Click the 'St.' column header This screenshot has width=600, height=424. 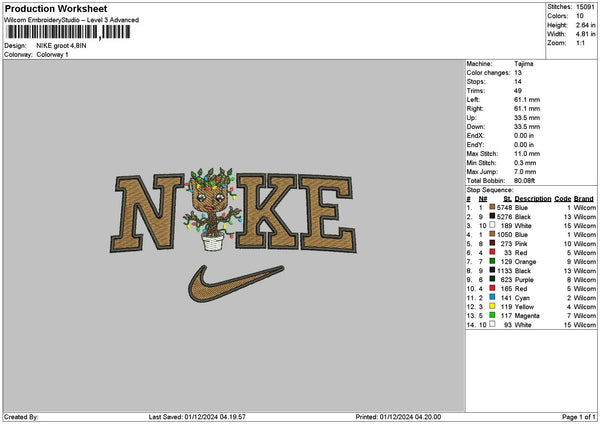pos(507,199)
